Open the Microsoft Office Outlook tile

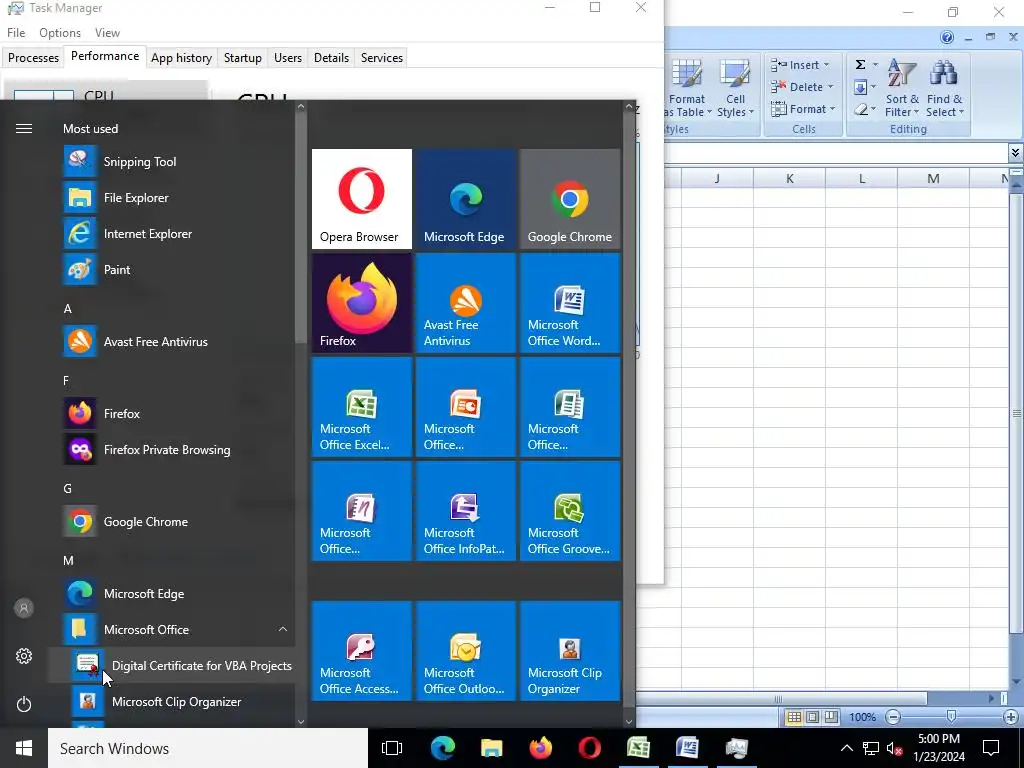pyautogui.click(x=466, y=651)
